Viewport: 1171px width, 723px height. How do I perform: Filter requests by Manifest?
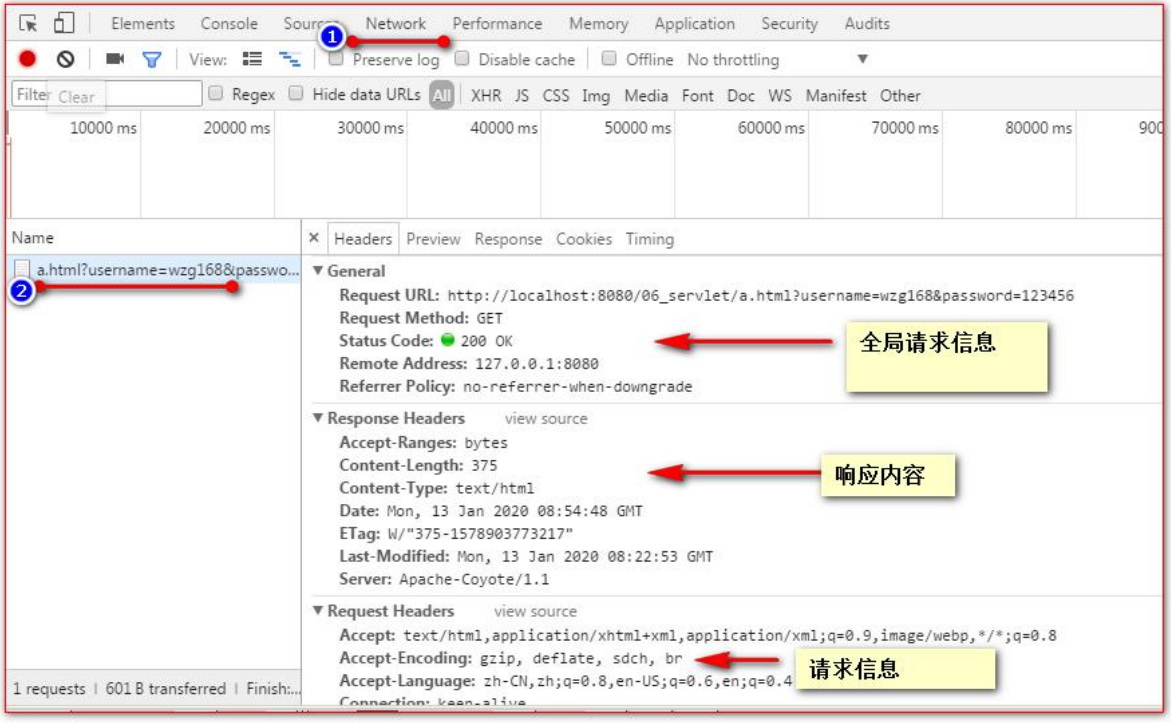click(x=836, y=96)
